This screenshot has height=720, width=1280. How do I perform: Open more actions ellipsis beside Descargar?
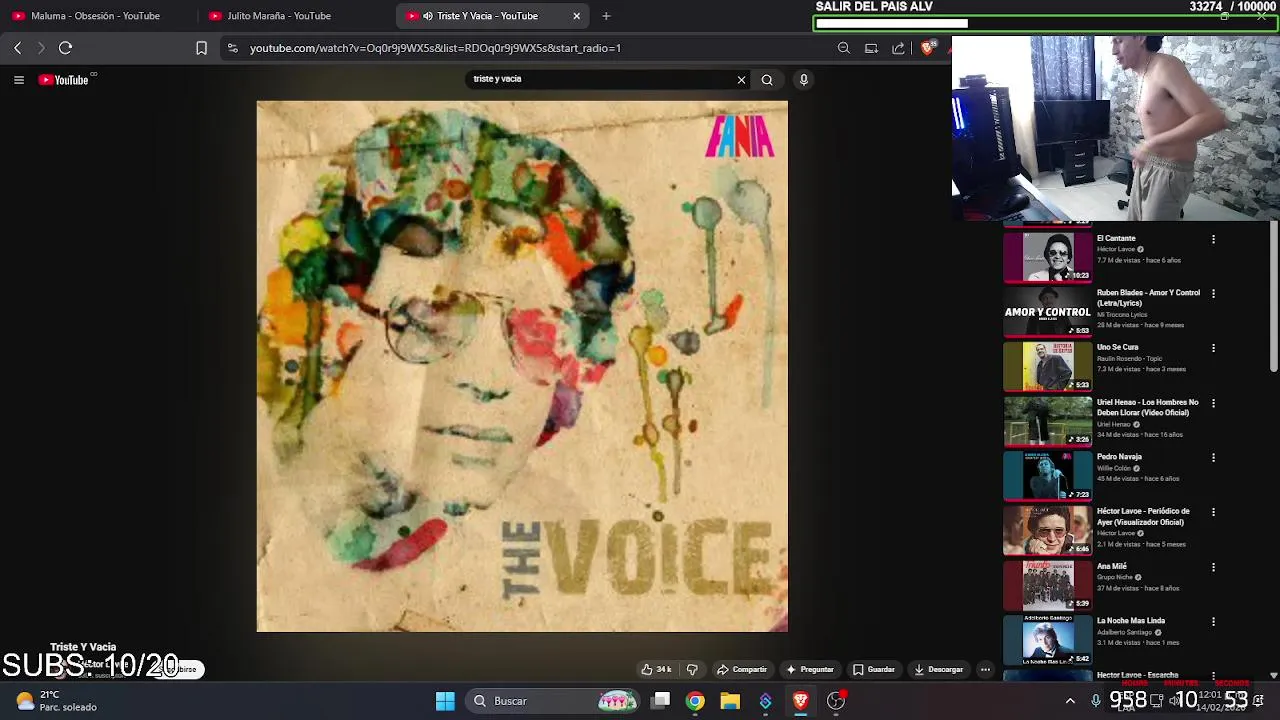point(985,670)
